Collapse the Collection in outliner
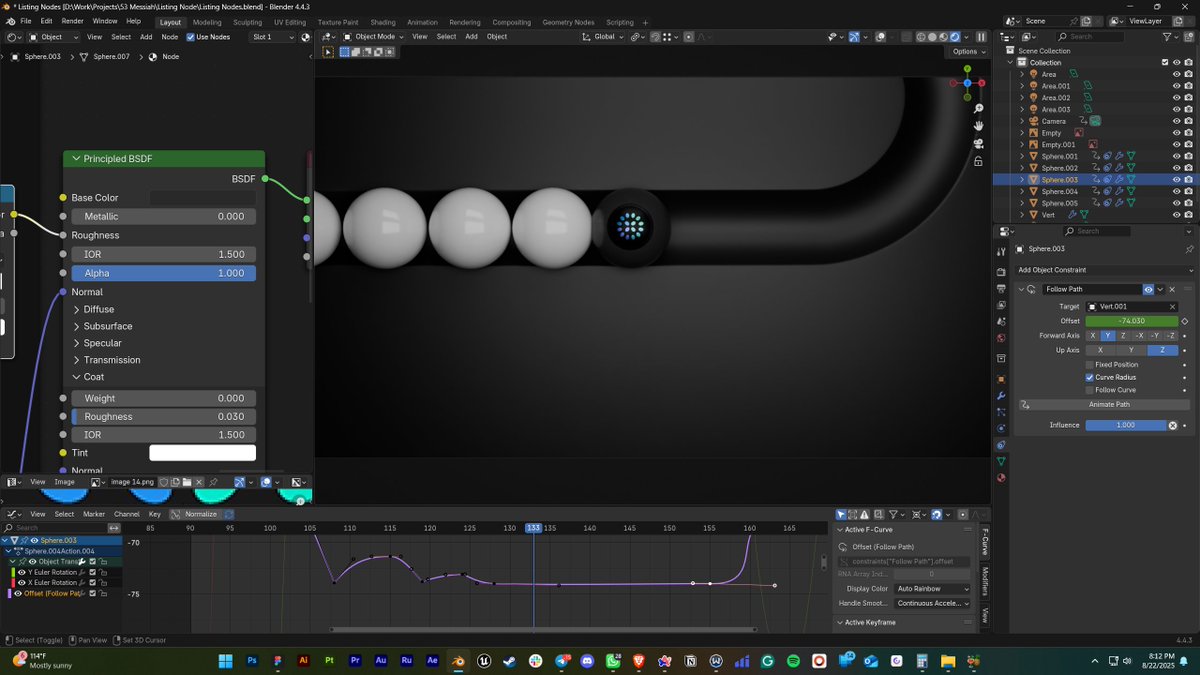 pyautogui.click(x=1012, y=62)
